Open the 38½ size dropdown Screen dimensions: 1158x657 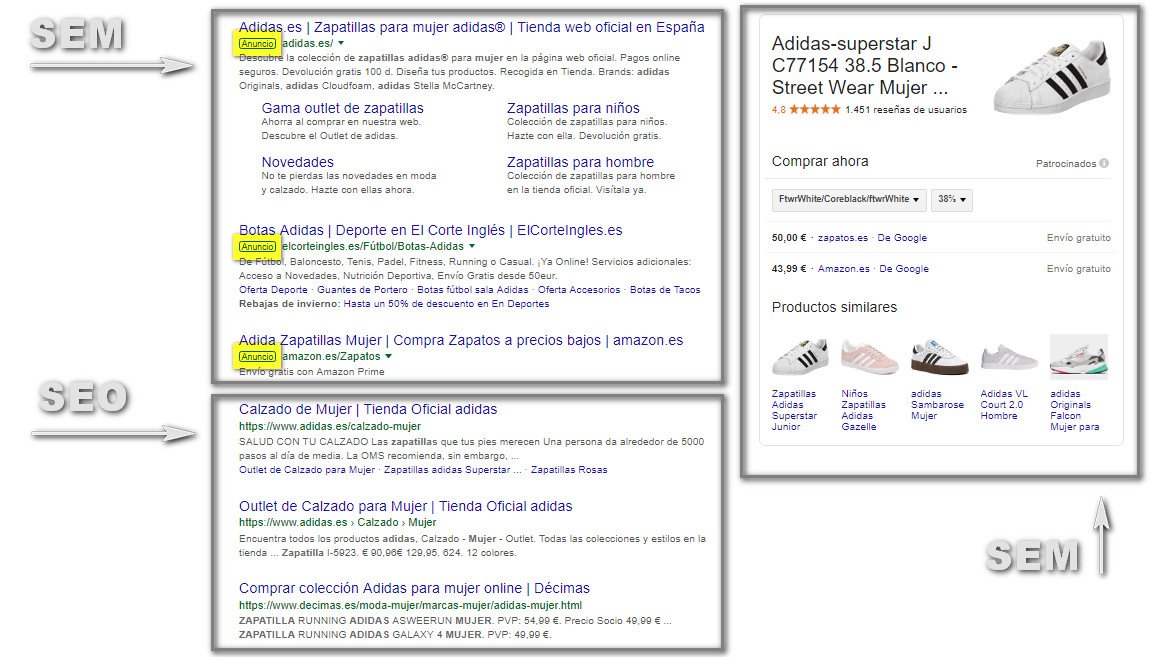pyautogui.click(x=952, y=199)
